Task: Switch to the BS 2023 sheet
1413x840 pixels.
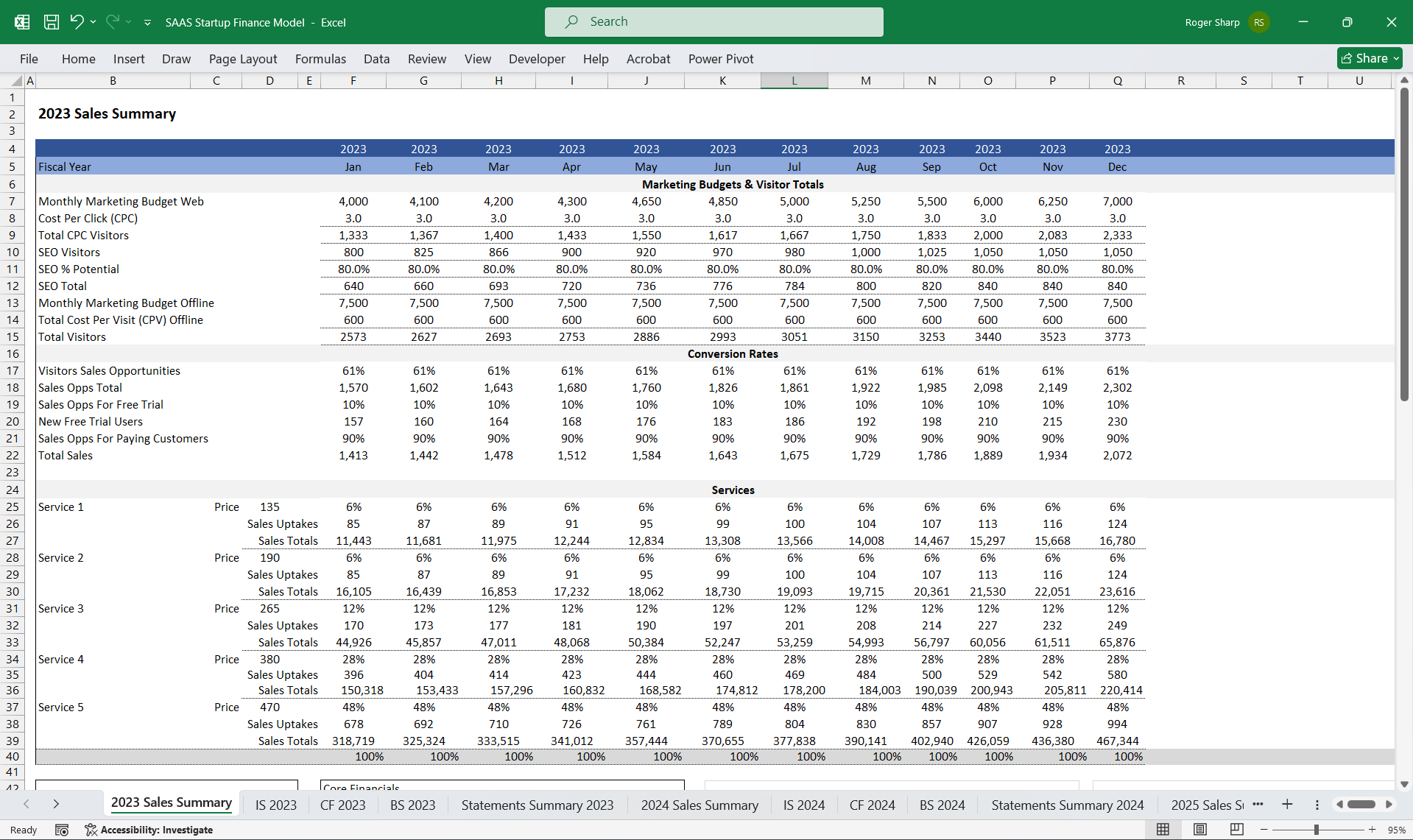Action: tap(413, 805)
